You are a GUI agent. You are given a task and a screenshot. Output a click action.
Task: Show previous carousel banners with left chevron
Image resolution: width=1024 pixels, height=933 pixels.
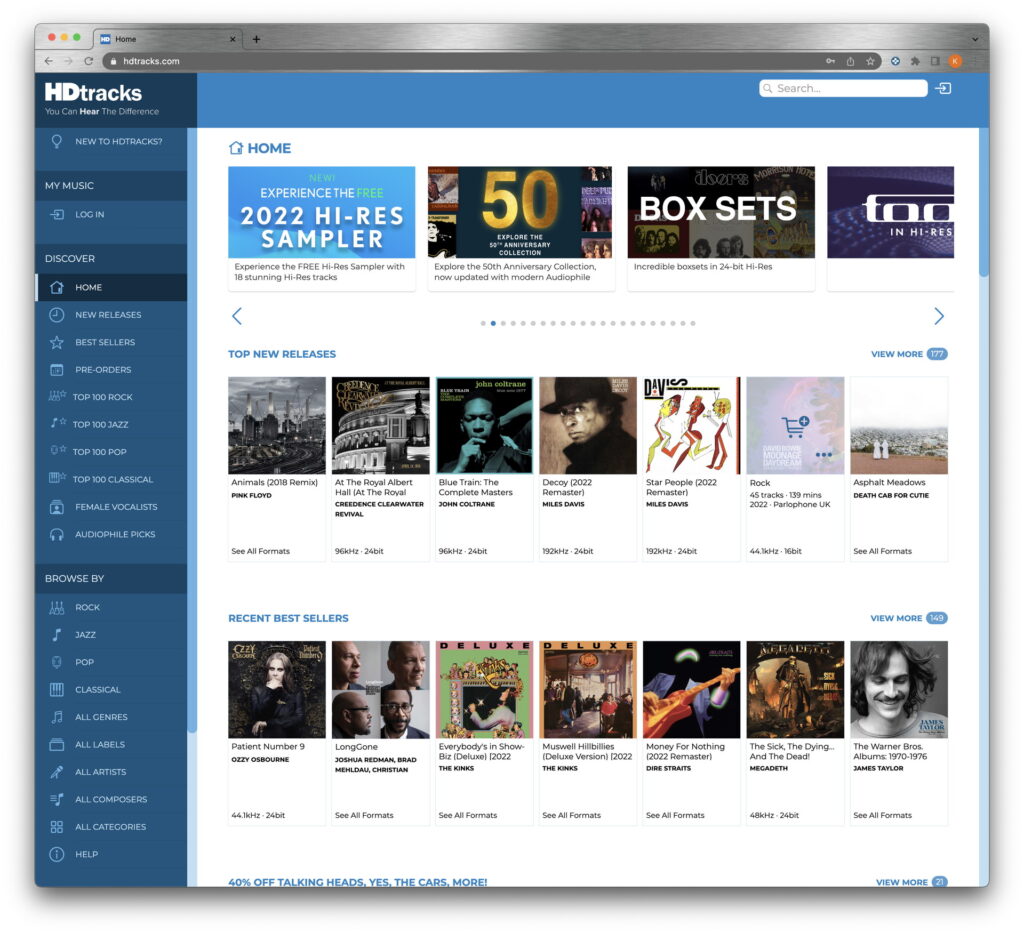(237, 316)
